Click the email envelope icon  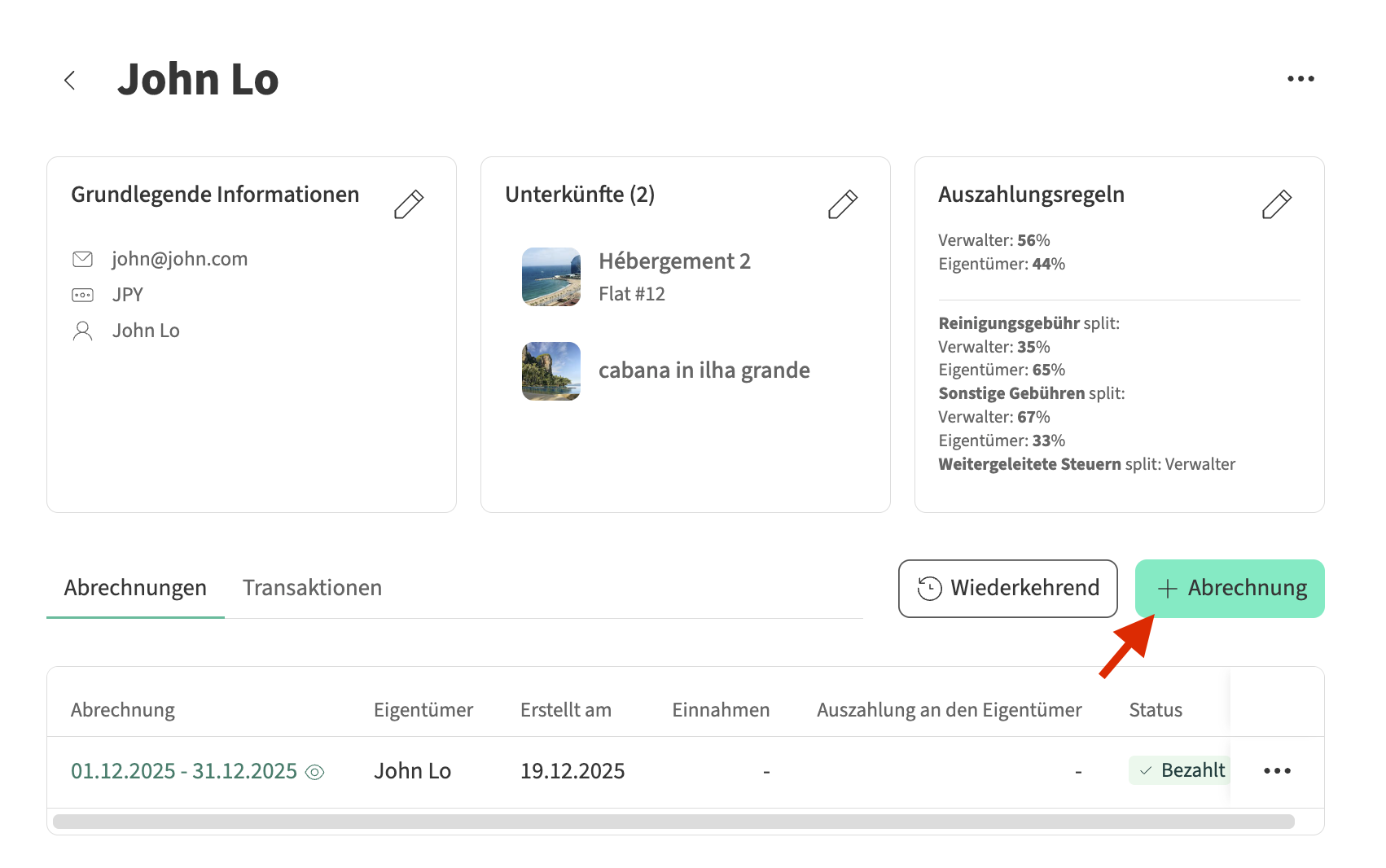83,259
